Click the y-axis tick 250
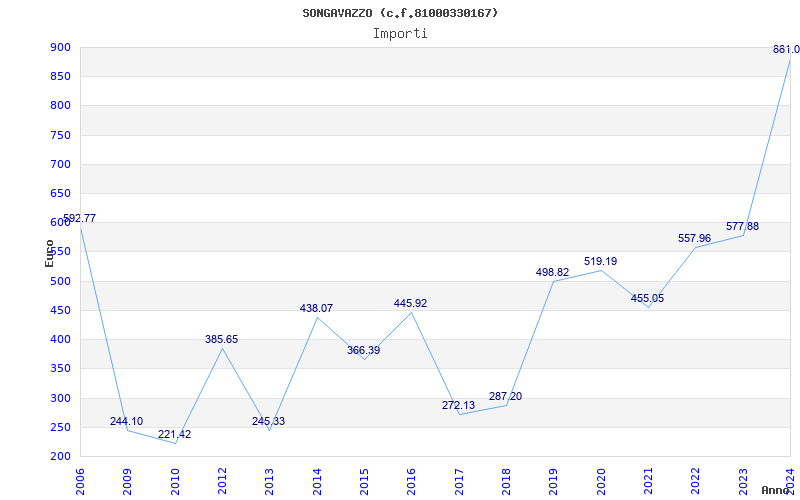Image resolution: width=800 pixels, height=500 pixels. [x=60, y=427]
